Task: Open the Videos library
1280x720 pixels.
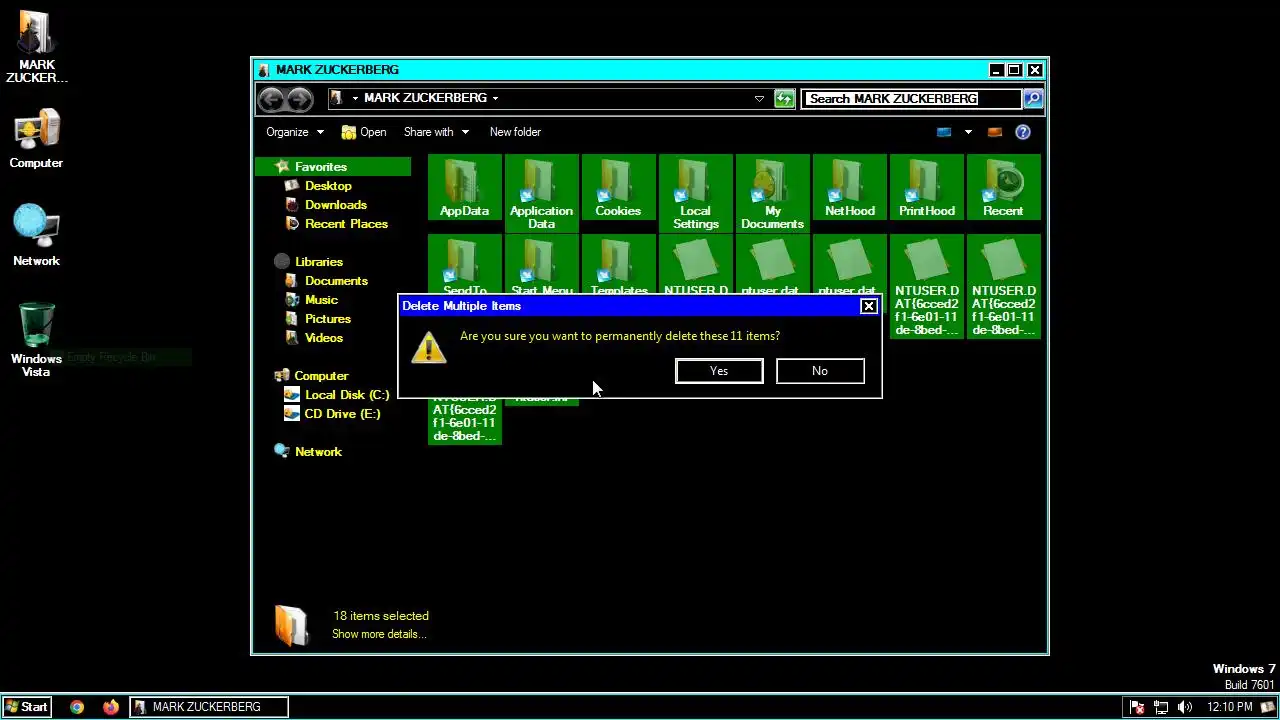Action: point(323,338)
